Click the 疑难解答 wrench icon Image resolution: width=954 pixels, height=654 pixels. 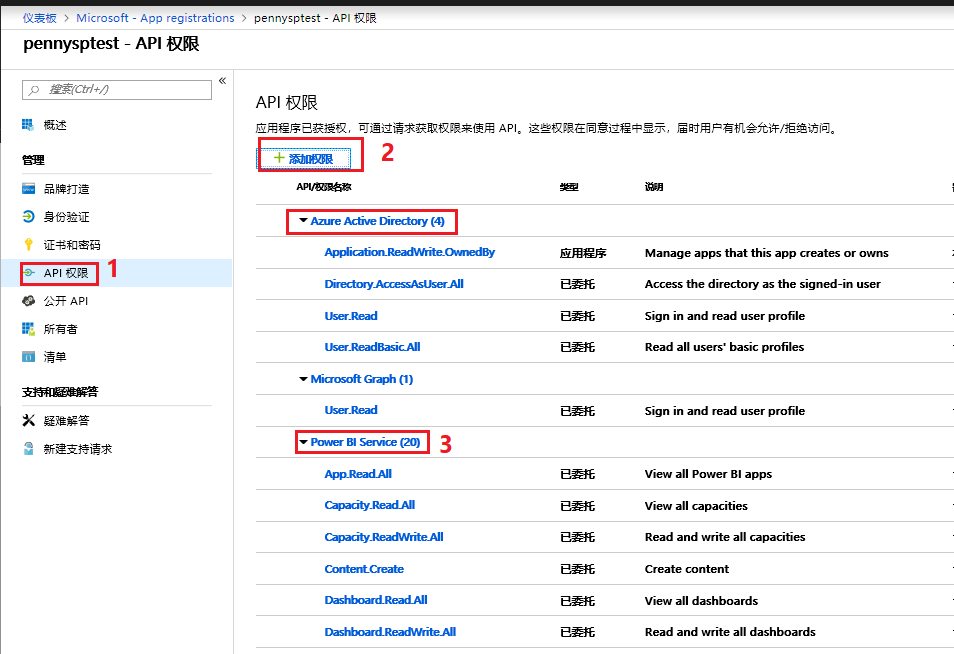tap(28, 421)
